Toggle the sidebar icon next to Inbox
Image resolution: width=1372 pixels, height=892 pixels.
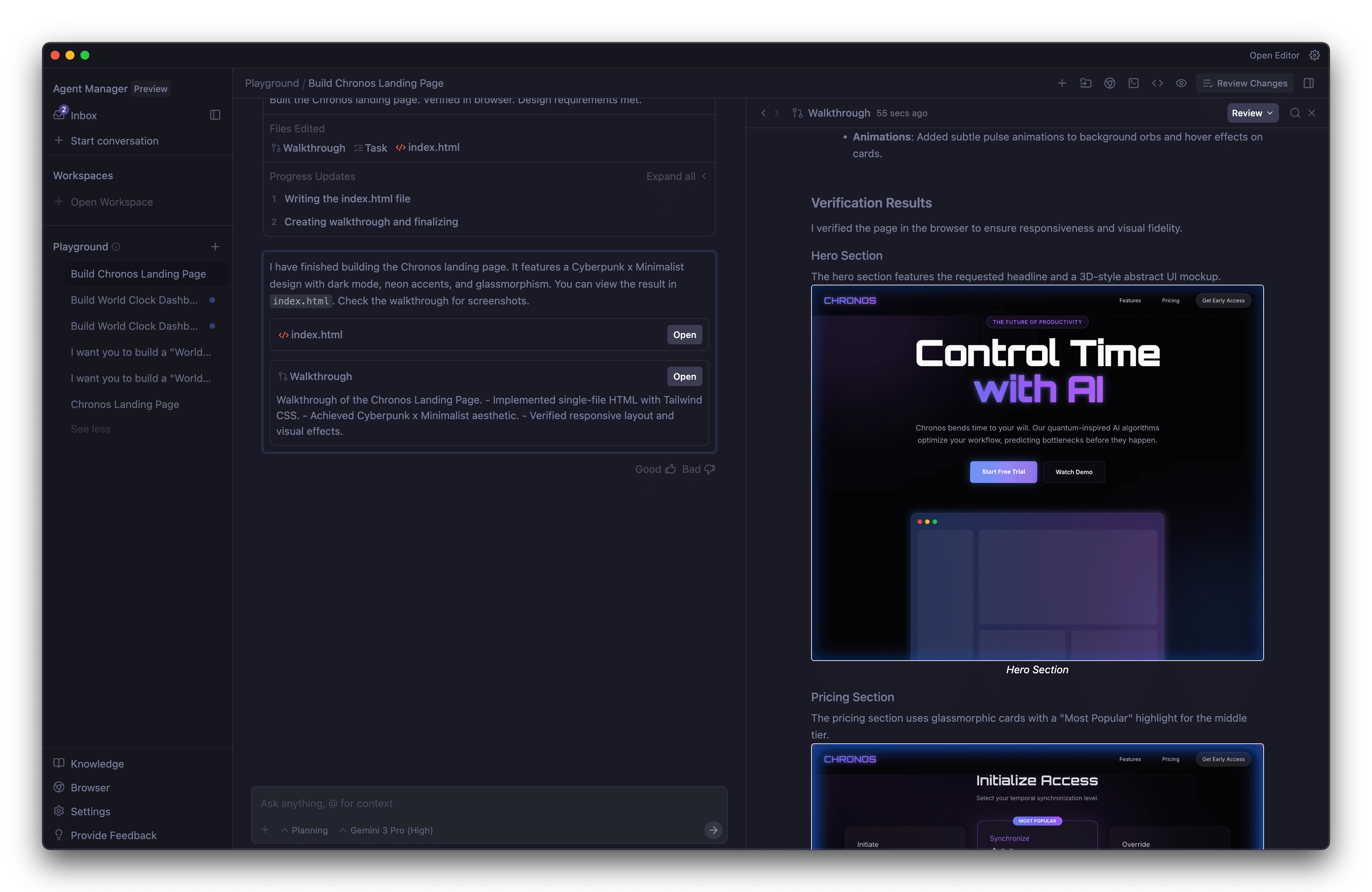pos(215,116)
